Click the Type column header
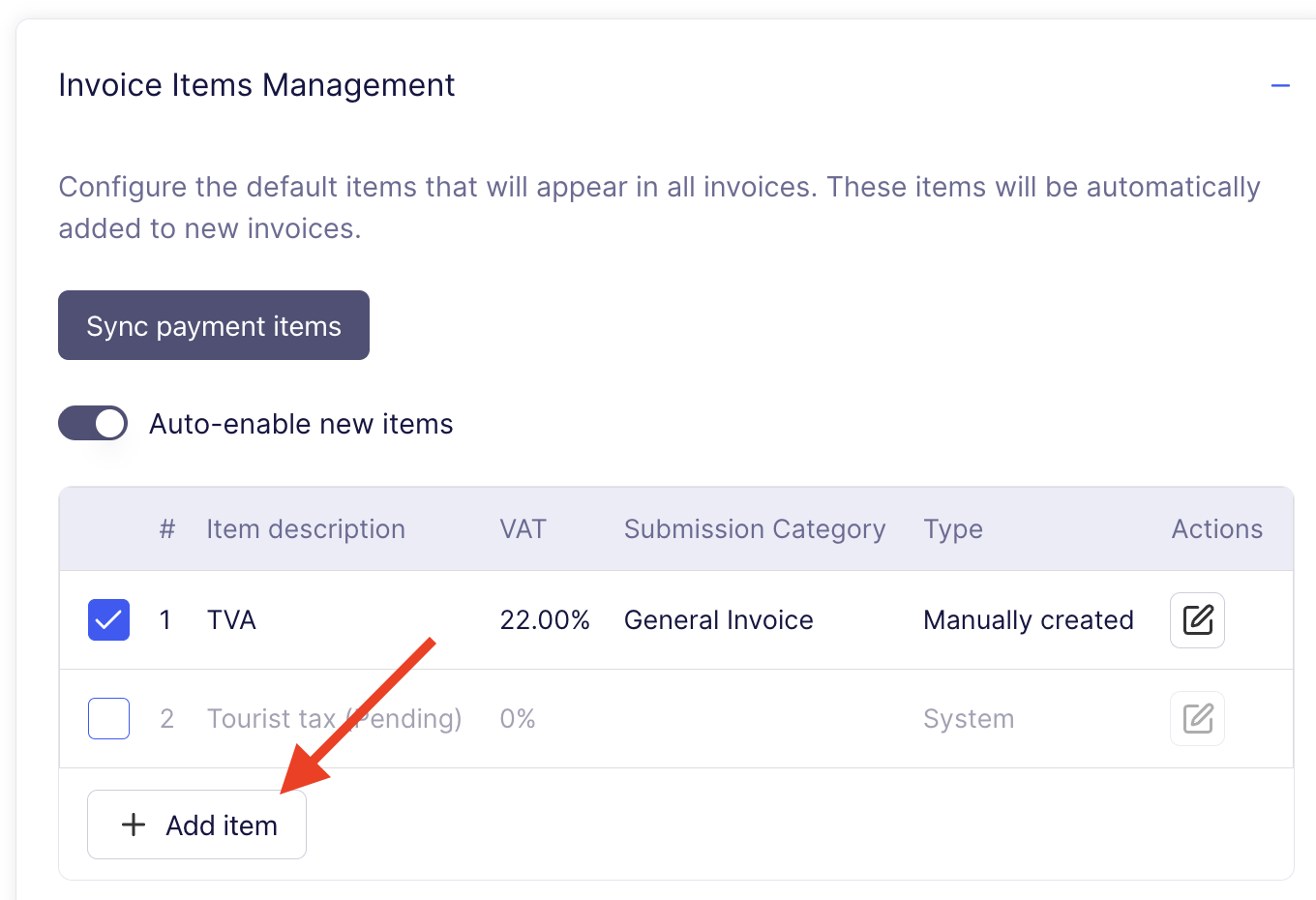Viewport: 1316px width, 900px height. click(953, 529)
